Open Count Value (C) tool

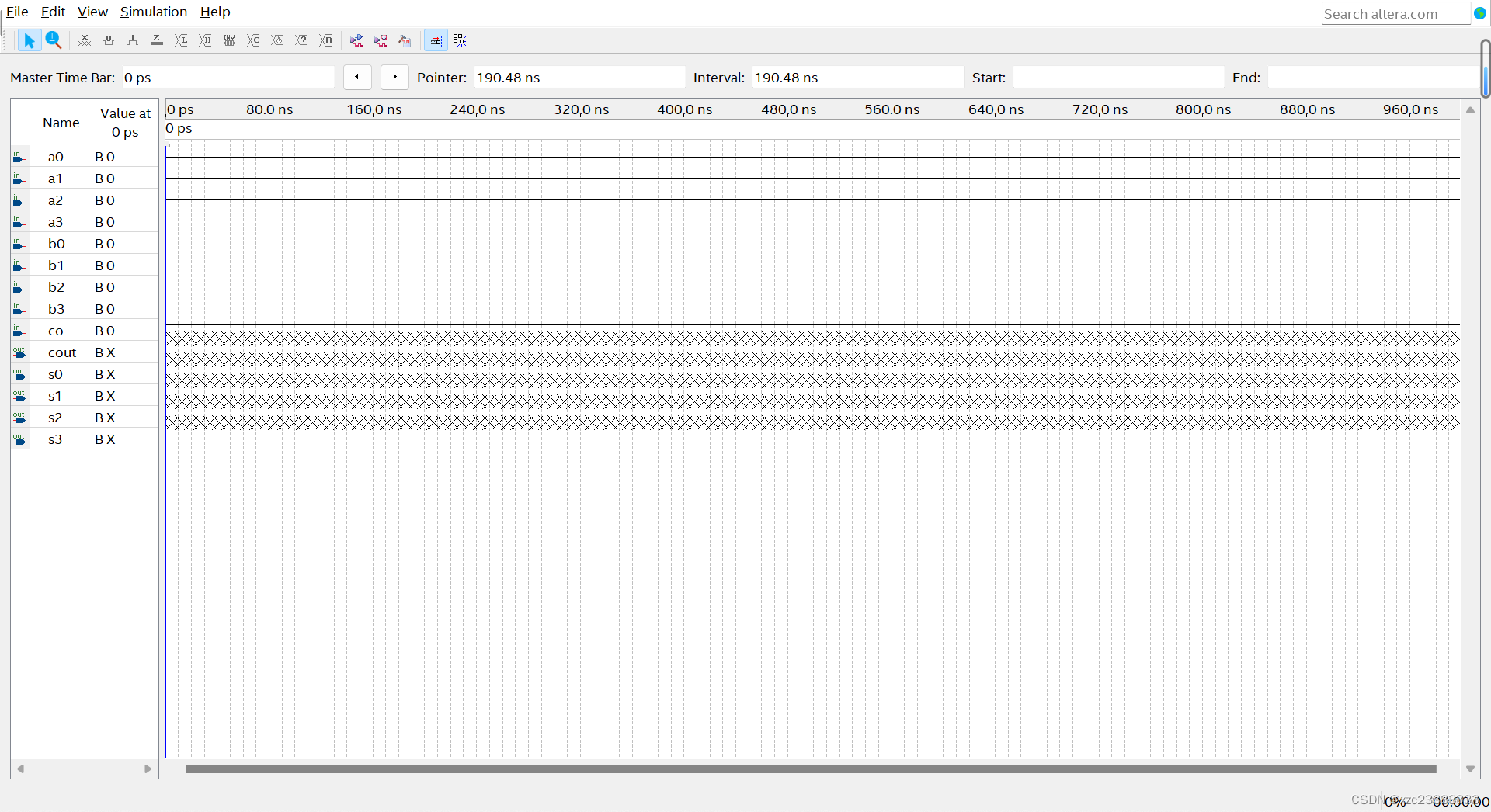253,40
